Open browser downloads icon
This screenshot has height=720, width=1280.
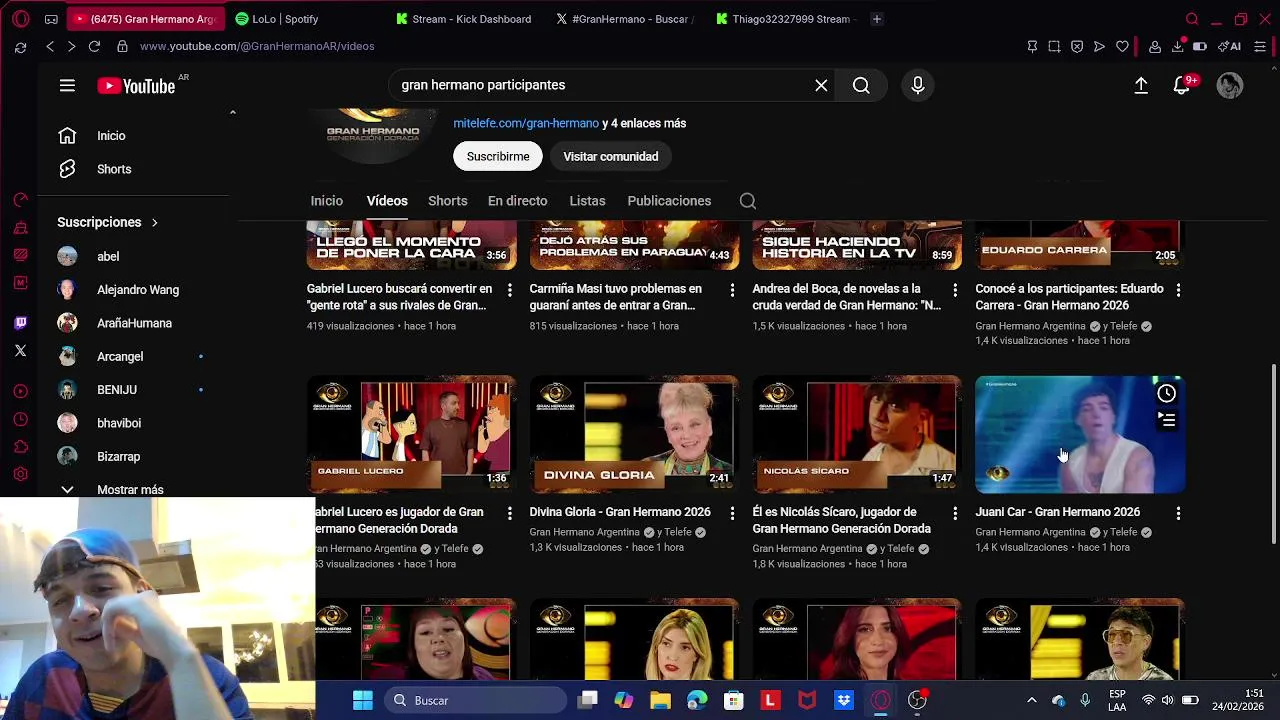[x=1178, y=46]
